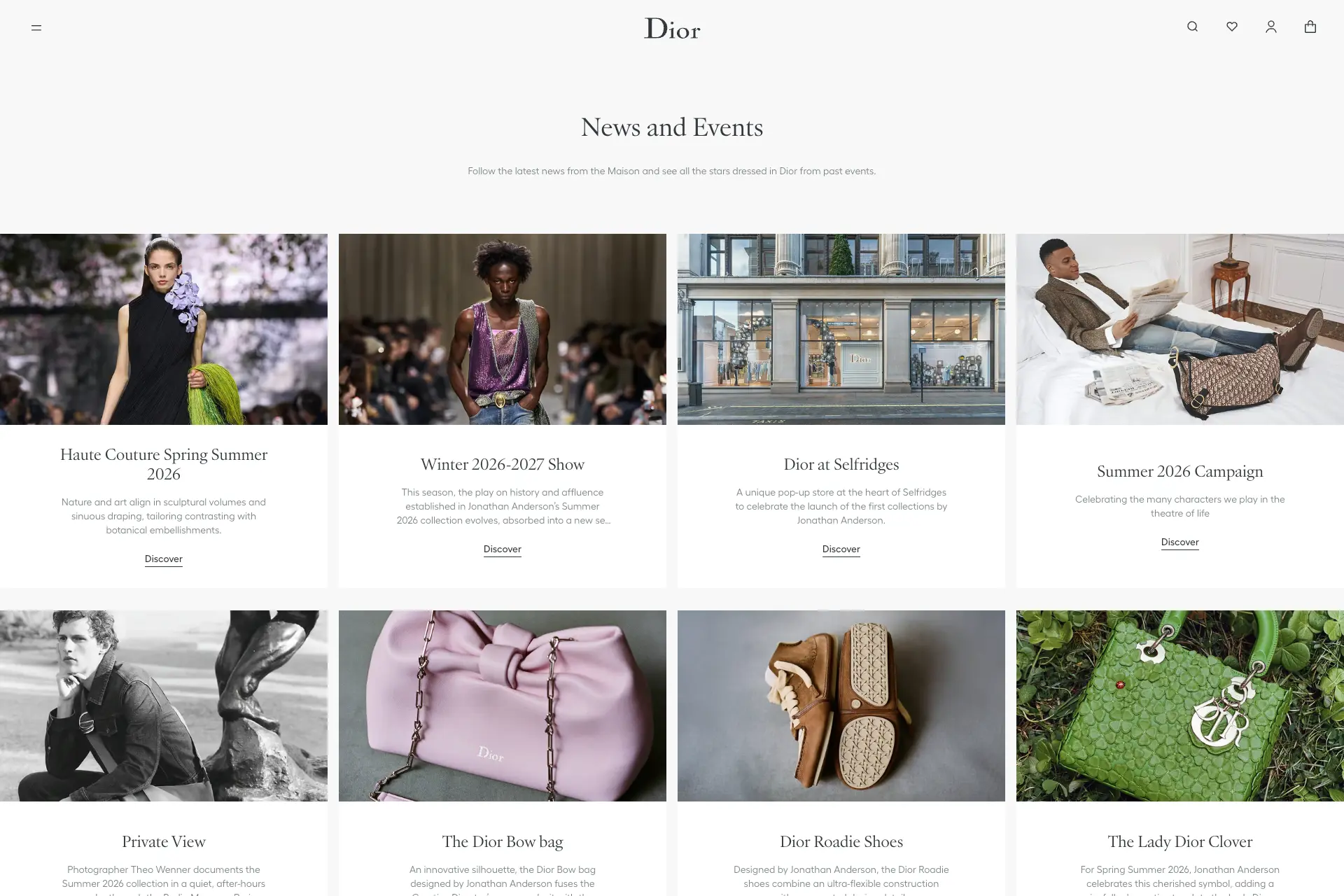Open the pink Dior Bow bag image
Viewport: 1344px width, 896px height.
503,706
